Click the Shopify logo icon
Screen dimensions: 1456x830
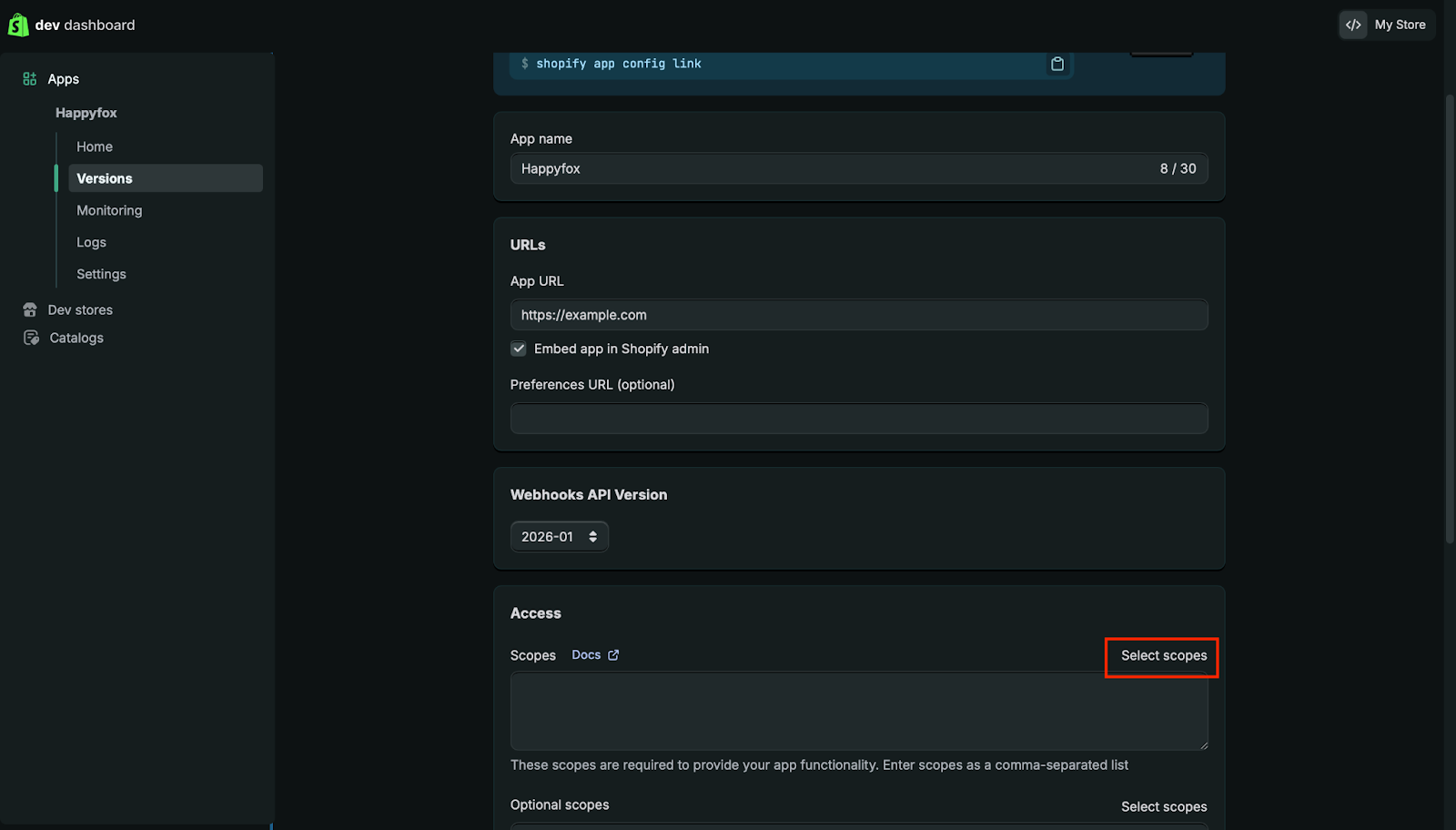(17, 25)
